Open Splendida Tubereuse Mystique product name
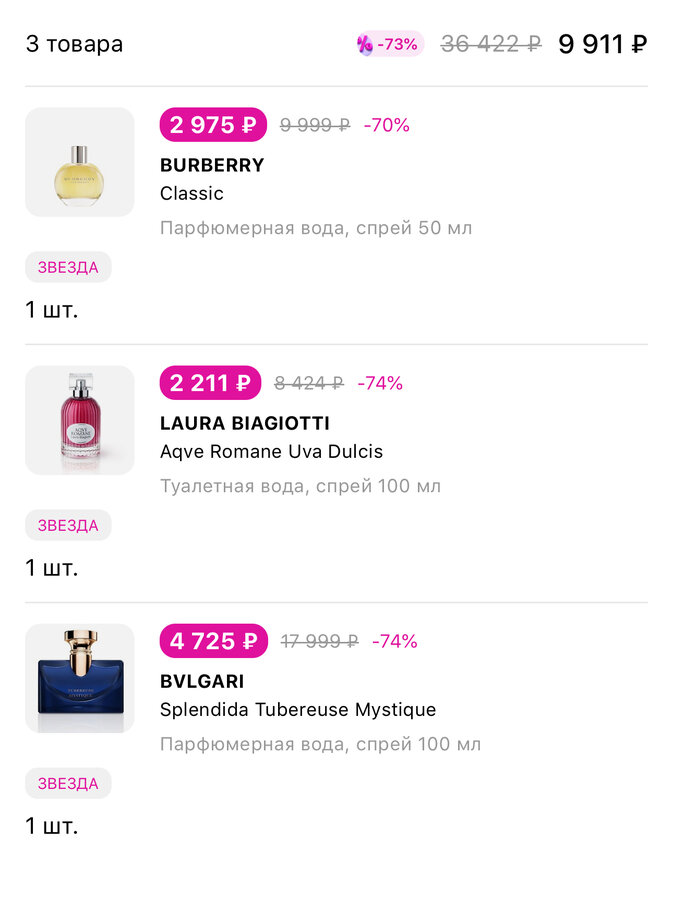The image size is (673, 900). click(x=298, y=709)
